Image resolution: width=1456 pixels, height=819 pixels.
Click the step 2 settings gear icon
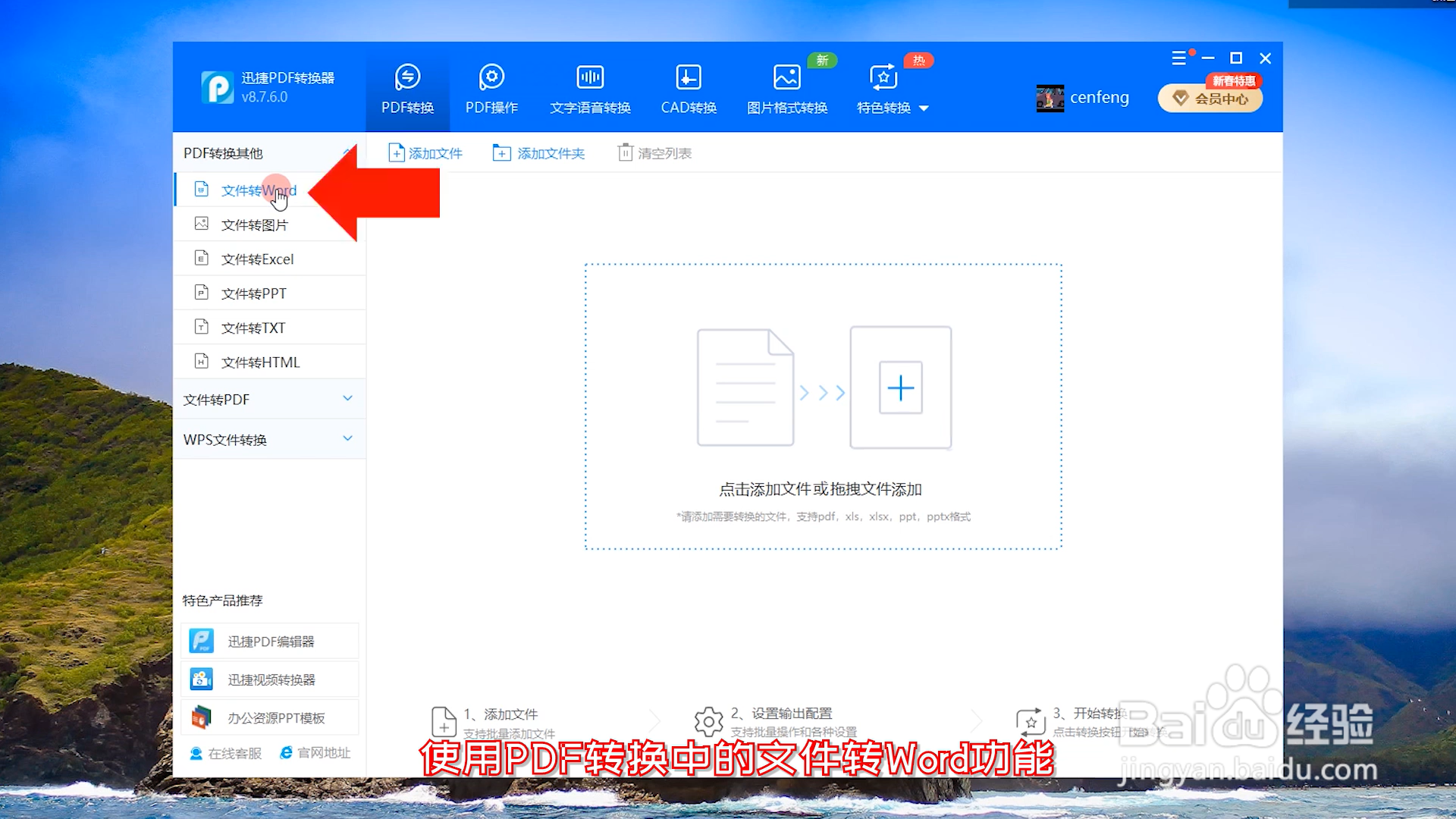(709, 722)
